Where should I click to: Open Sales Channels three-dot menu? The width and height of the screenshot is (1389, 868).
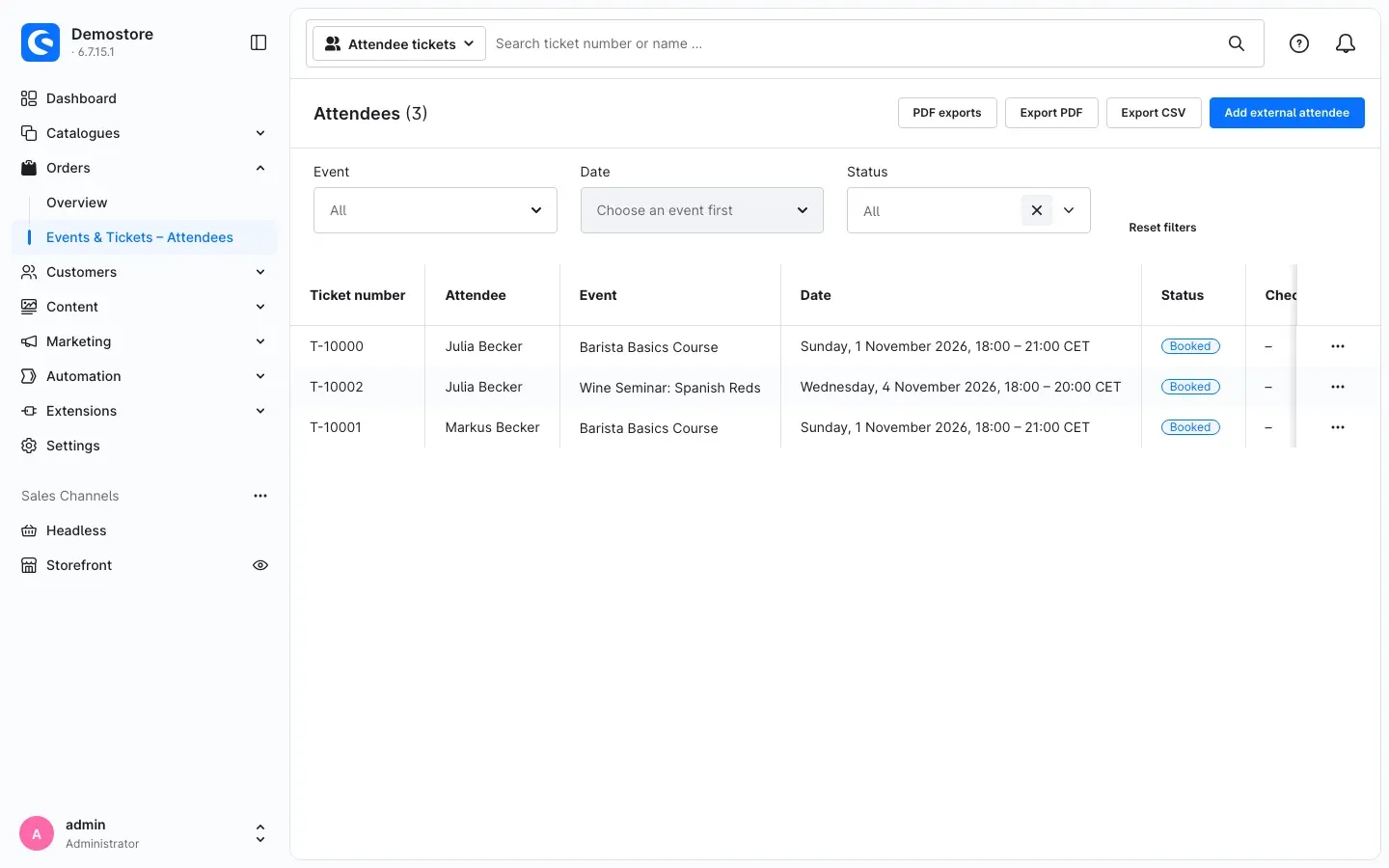(260, 496)
